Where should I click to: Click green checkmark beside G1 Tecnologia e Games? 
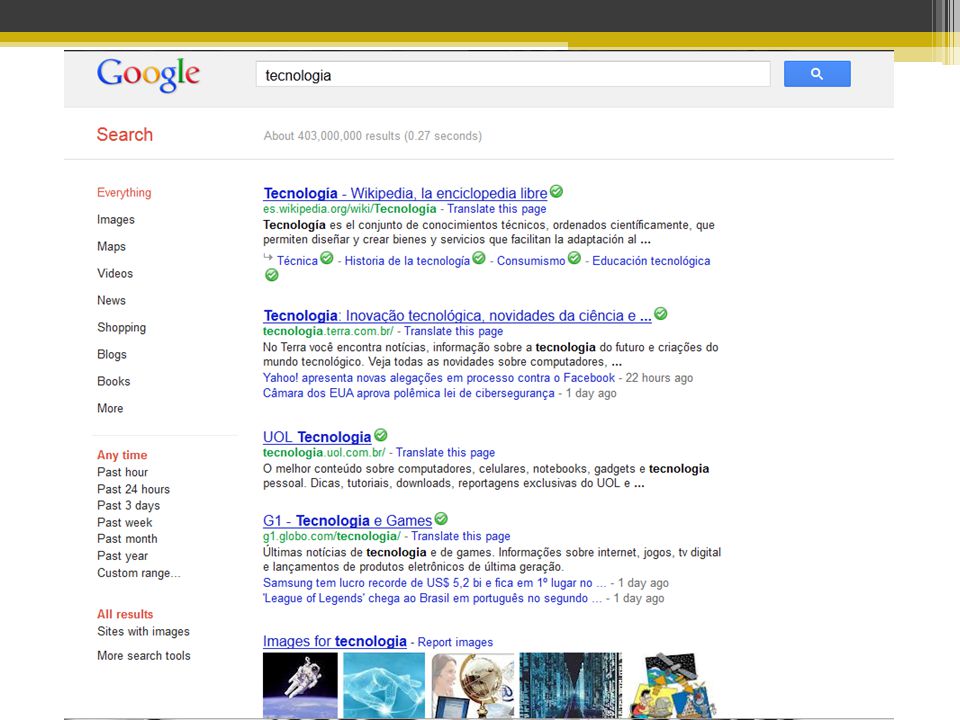coord(441,519)
